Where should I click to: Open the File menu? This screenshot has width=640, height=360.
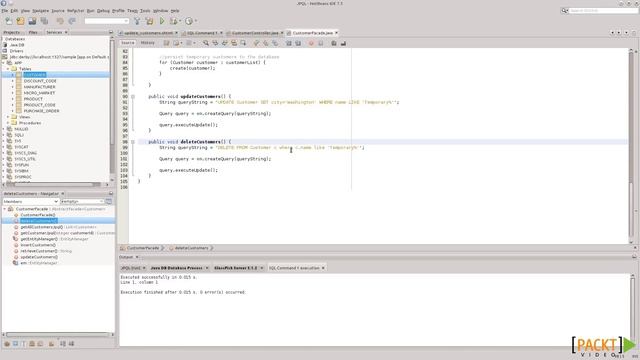4,11
